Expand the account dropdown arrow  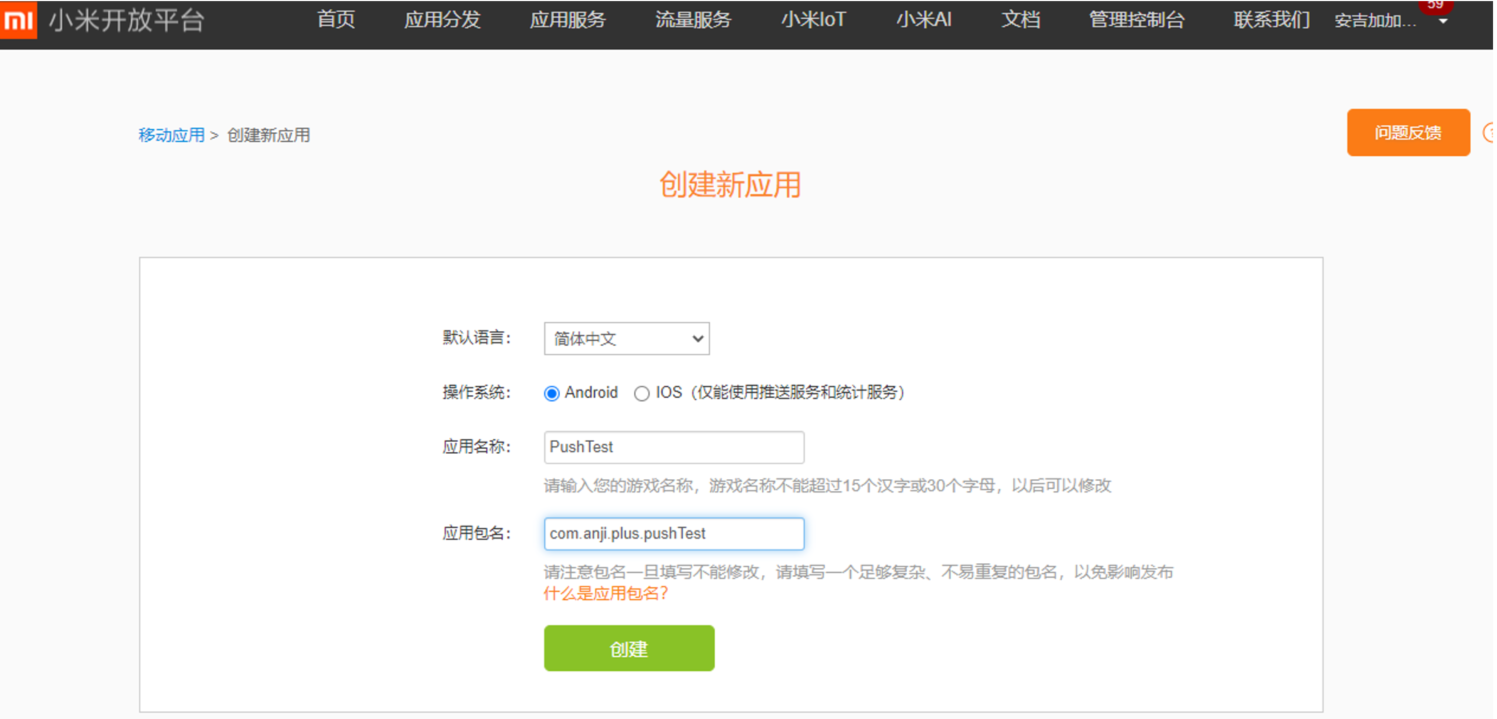tap(1443, 22)
